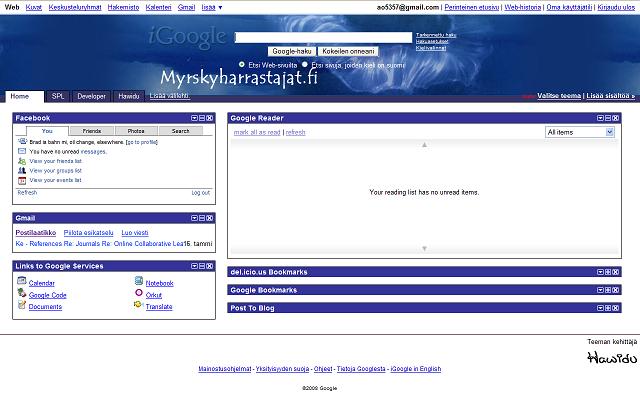Click the Notebook icon in Google Services
The image size is (640, 395).
[x=139, y=281]
